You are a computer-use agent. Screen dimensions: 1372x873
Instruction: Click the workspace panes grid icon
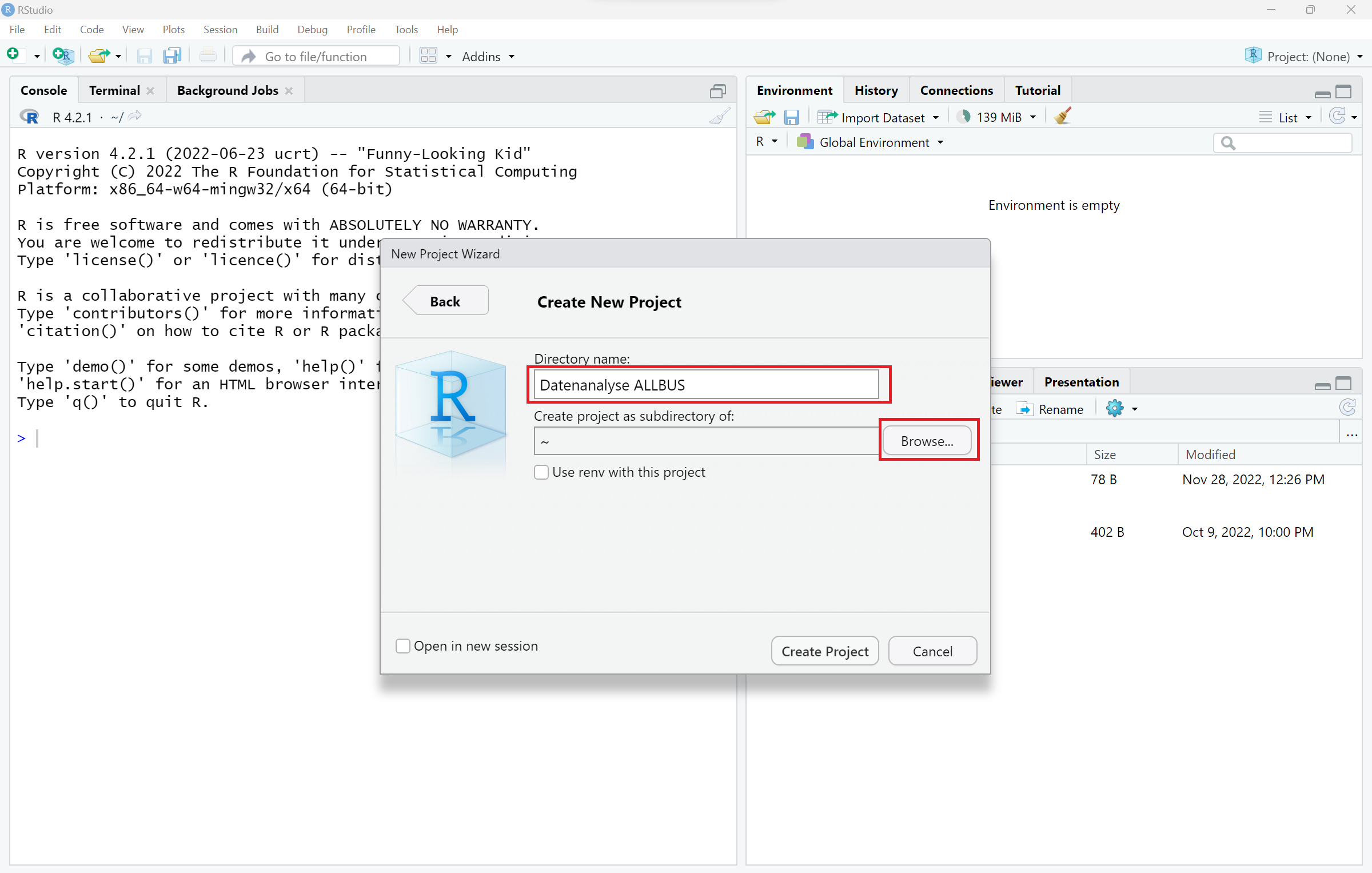coord(428,55)
